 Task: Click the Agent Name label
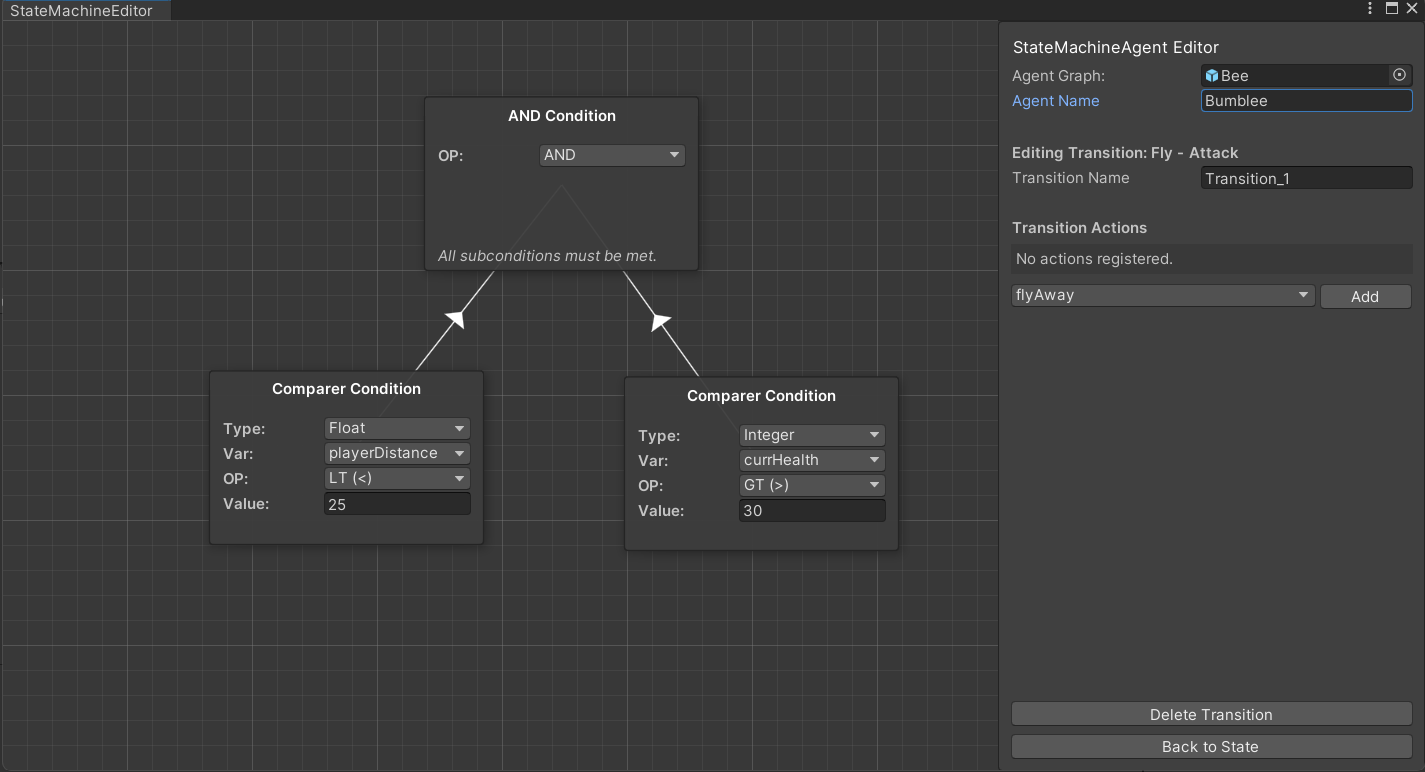point(1055,101)
